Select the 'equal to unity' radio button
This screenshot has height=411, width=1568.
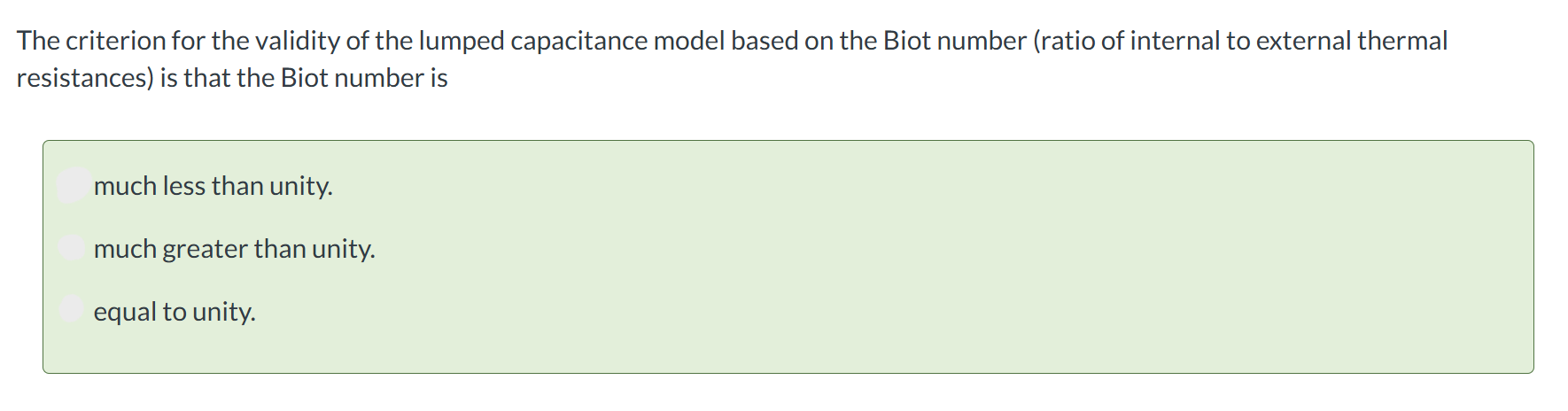coord(73,308)
